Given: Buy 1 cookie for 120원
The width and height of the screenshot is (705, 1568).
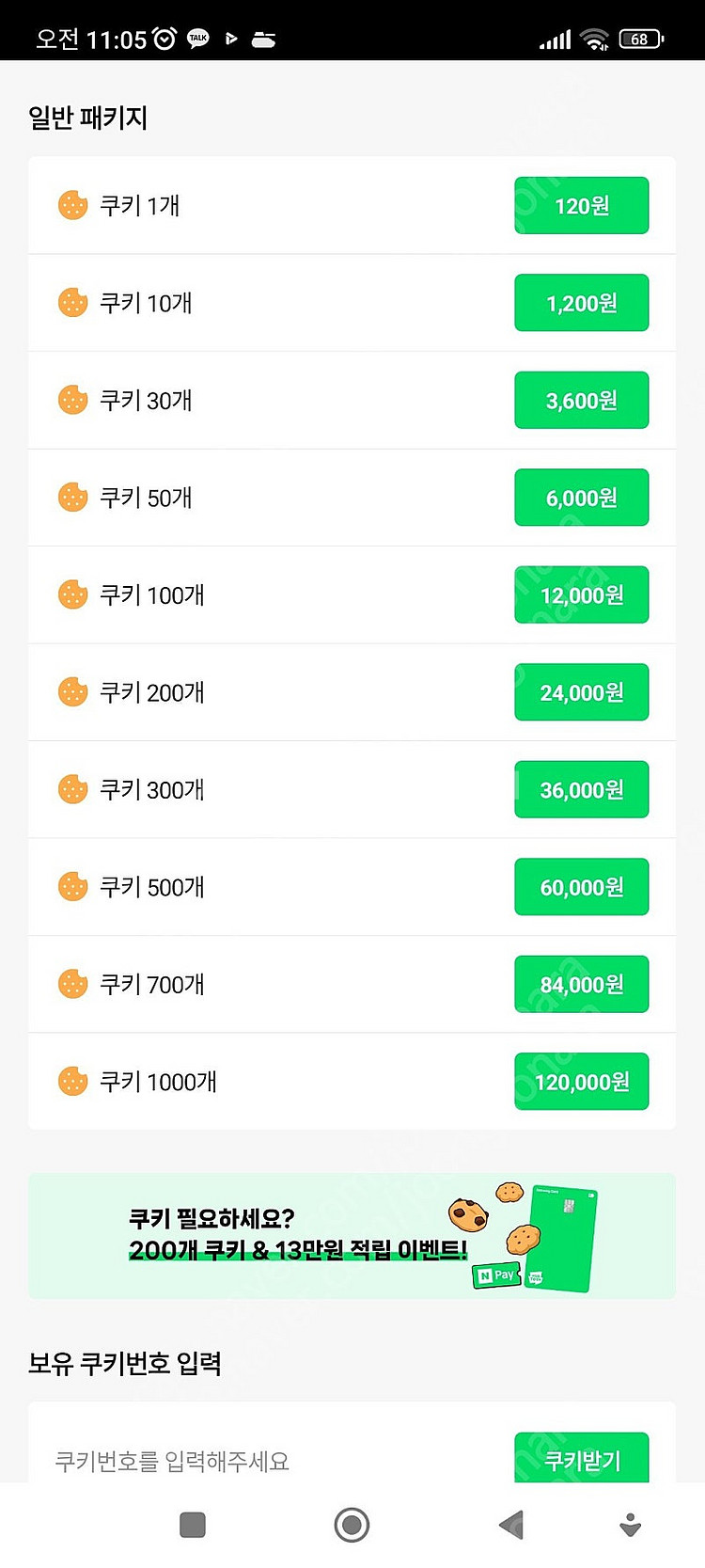Looking at the screenshot, I should coord(582,205).
